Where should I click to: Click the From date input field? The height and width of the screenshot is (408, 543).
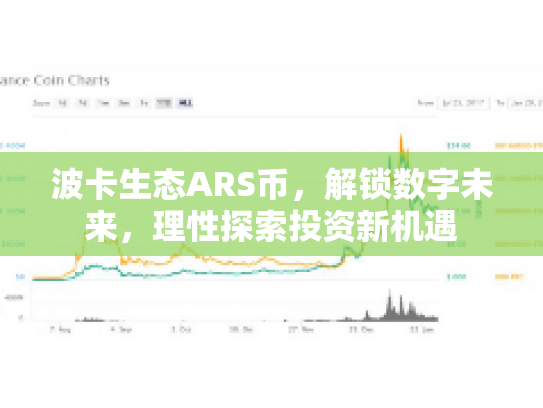[464, 103]
